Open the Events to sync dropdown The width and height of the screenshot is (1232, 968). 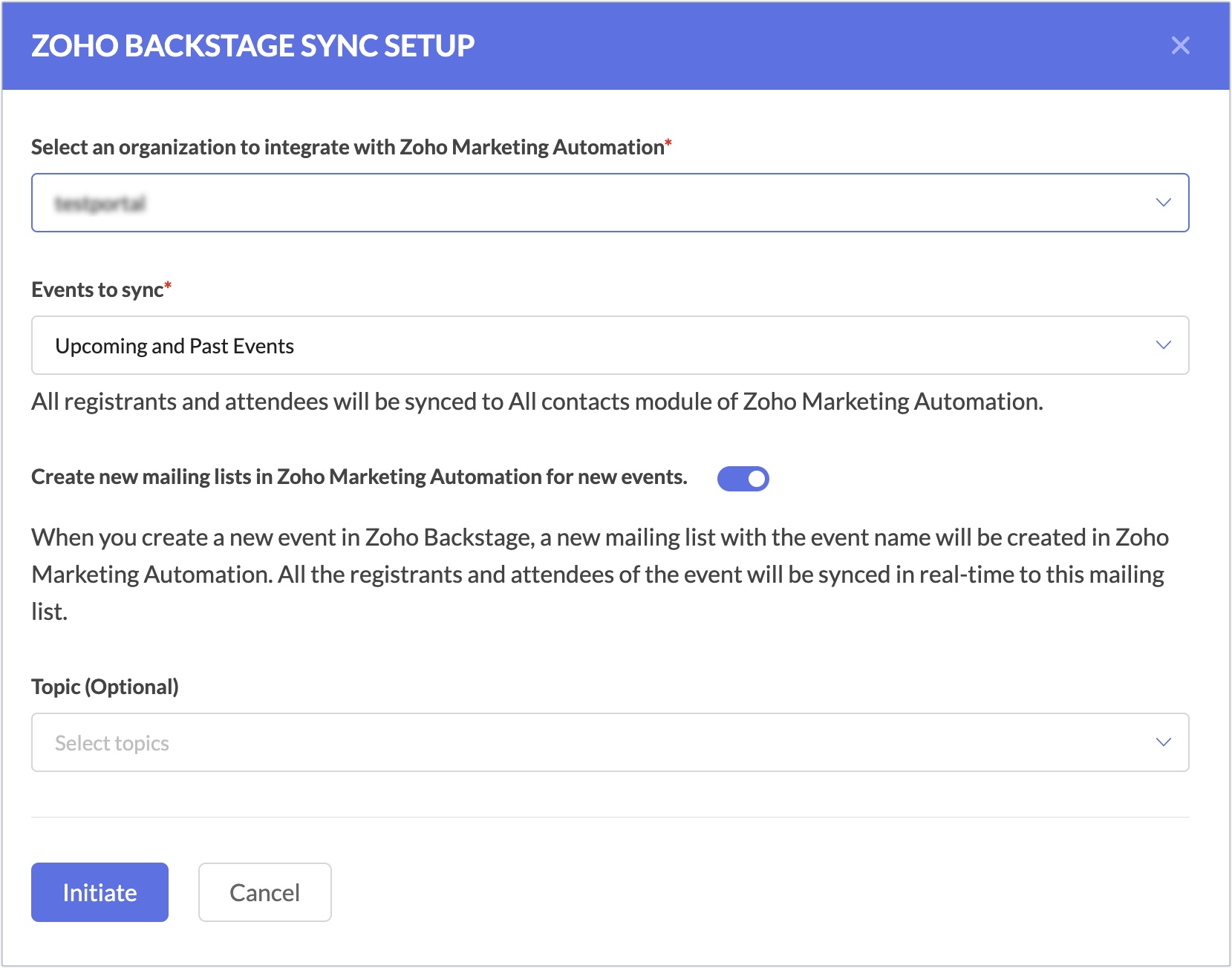(x=610, y=345)
